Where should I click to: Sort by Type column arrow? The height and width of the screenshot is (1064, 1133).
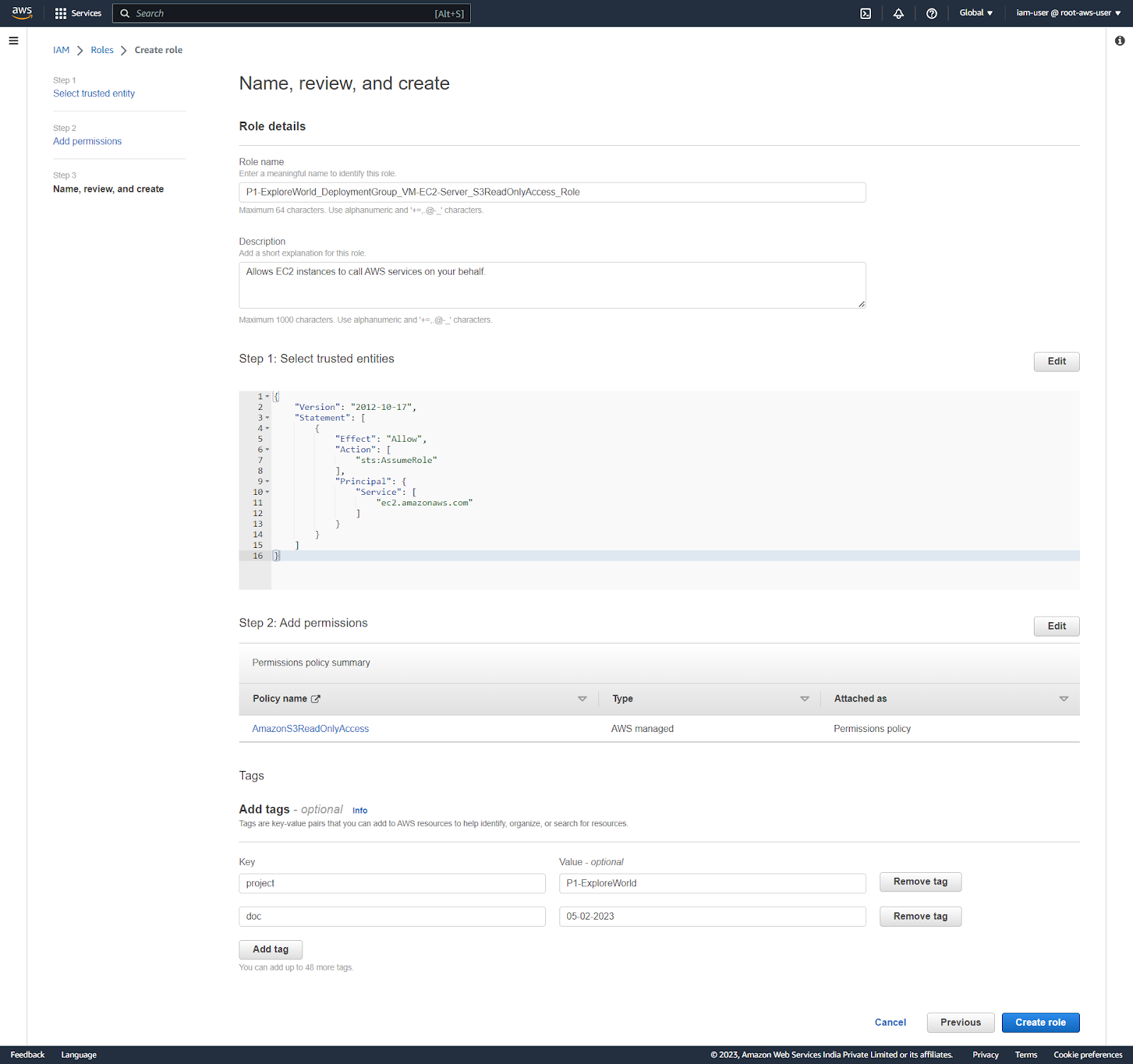(804, 699)
